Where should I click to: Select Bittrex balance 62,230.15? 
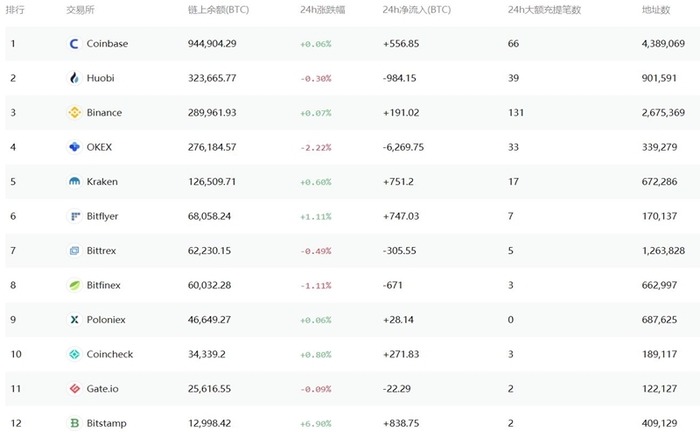pyautogui.click(x=209, y=250)
